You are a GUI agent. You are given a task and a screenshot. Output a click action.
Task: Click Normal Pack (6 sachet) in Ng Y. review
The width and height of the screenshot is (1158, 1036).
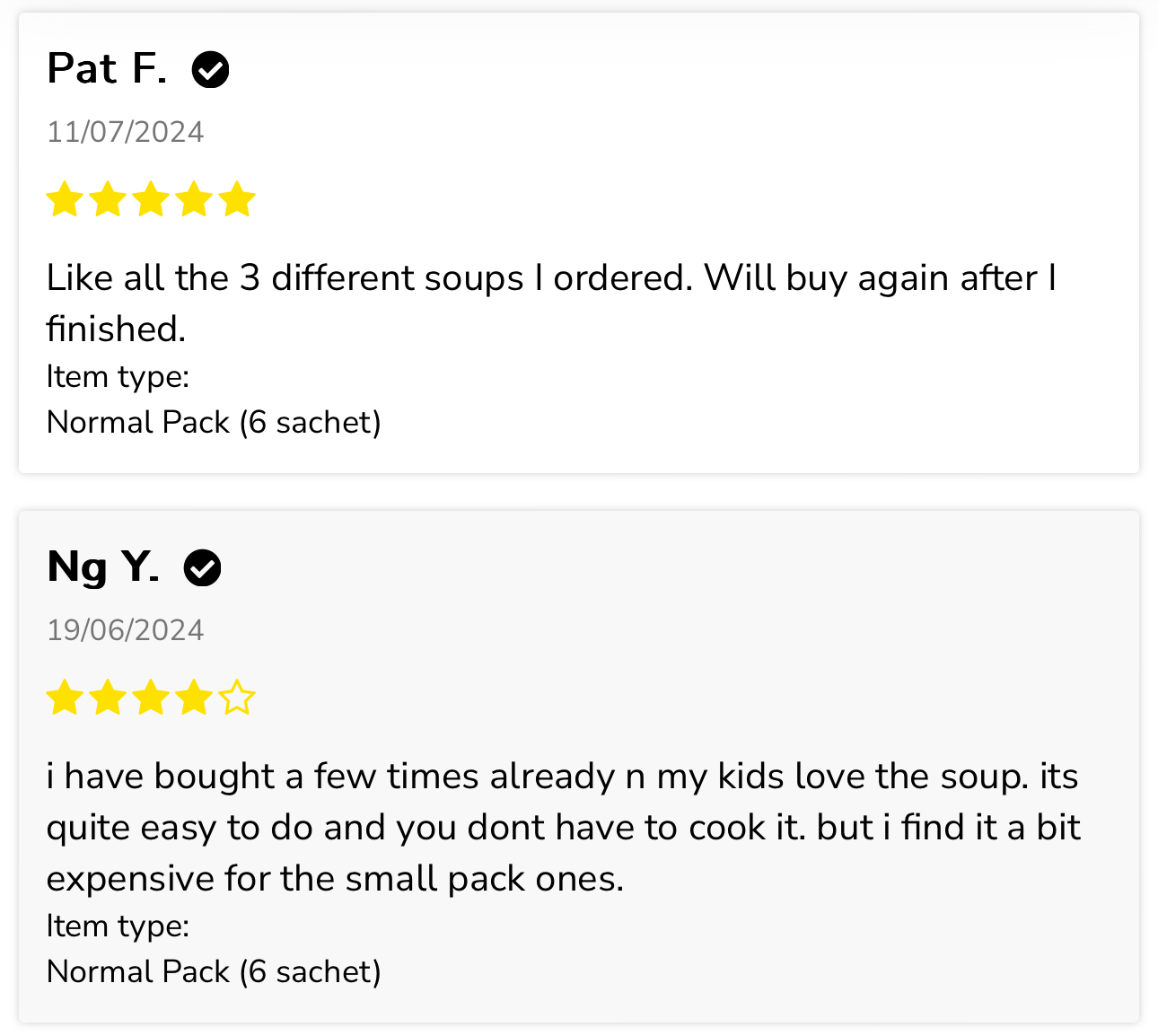click(x=214, y=971)
